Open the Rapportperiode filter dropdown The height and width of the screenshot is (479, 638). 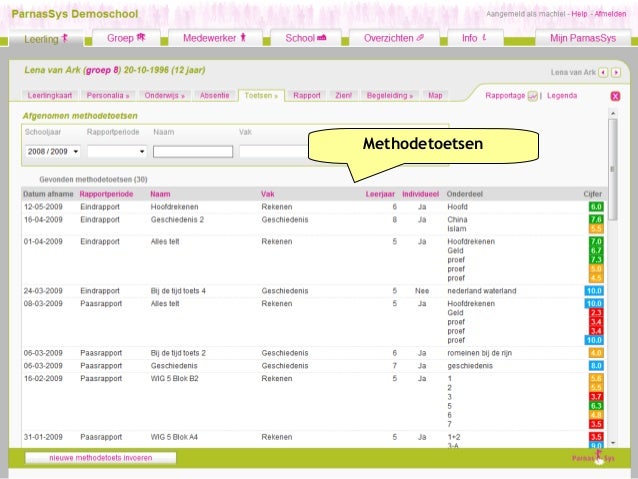pyautogui.click(x=117, y=151)
